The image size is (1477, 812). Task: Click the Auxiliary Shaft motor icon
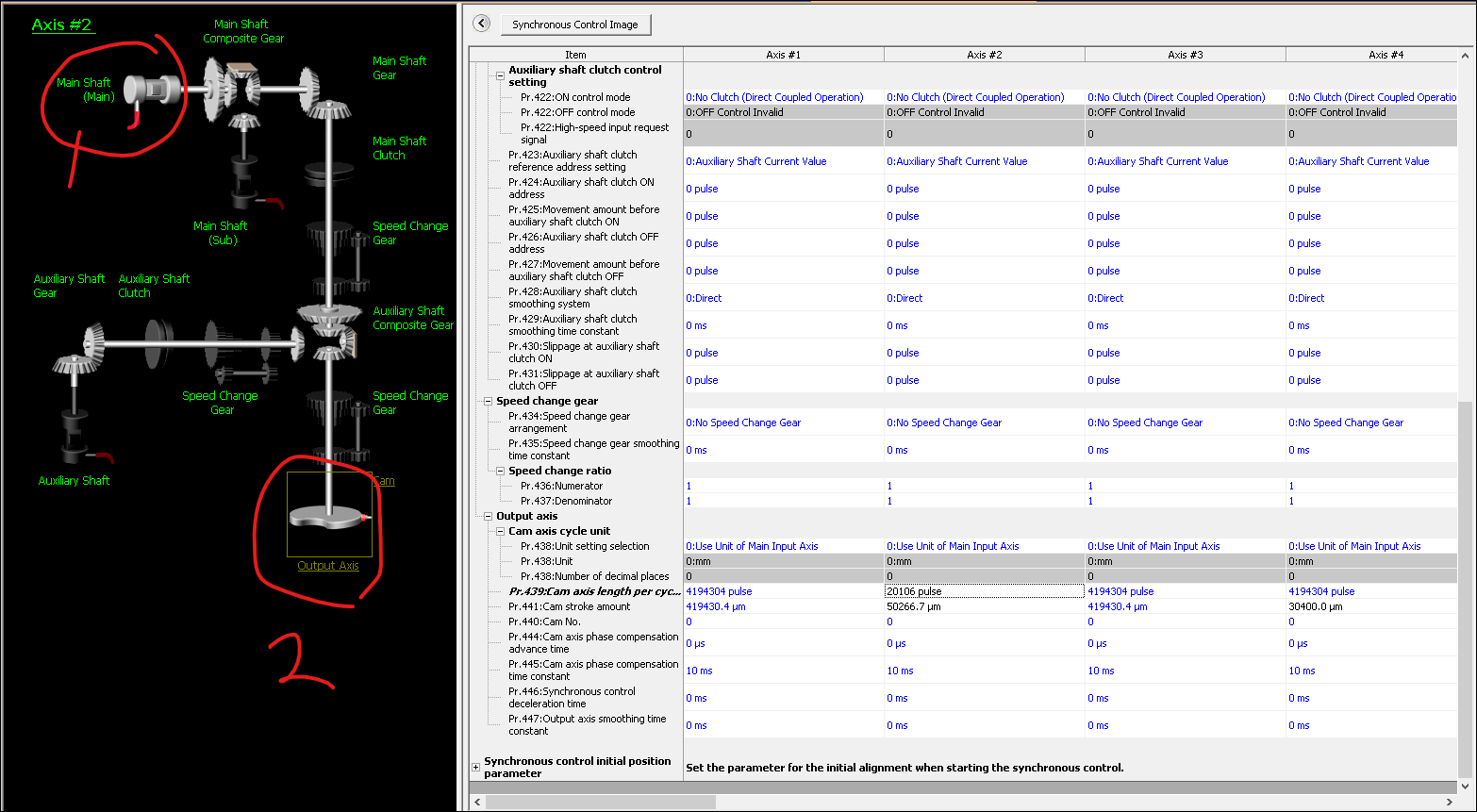click(x=83, y=436)
